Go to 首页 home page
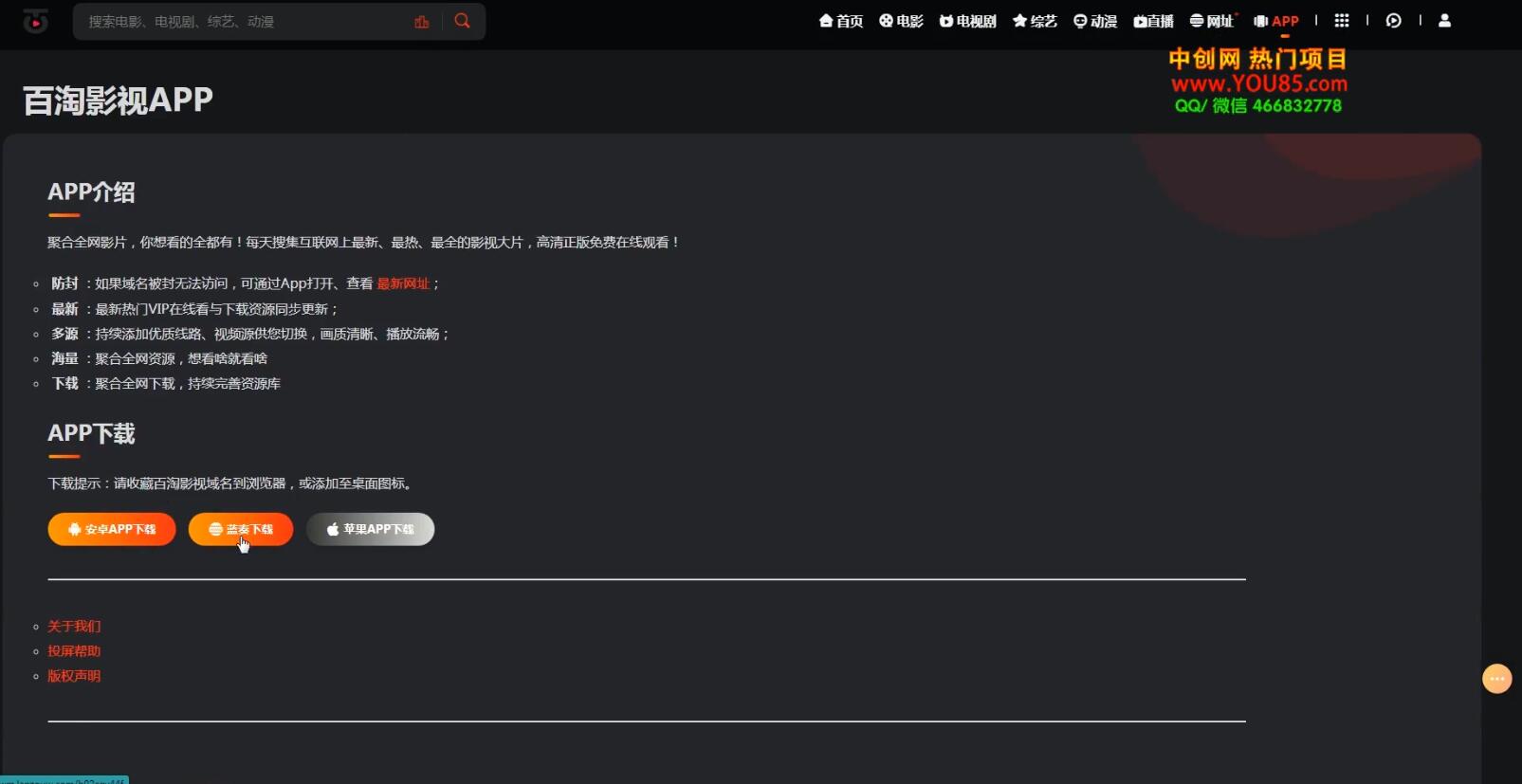 pos(841,21)
